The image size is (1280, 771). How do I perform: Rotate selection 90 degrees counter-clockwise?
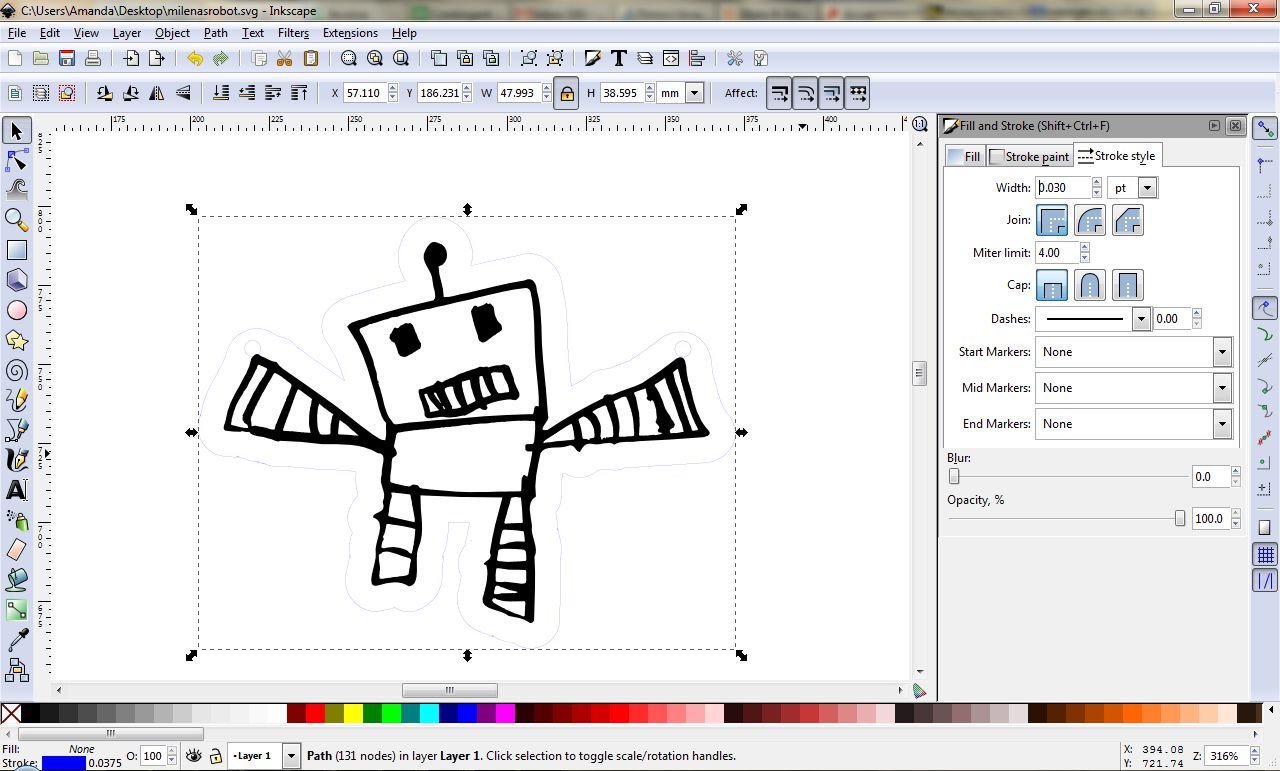(105, 93)
